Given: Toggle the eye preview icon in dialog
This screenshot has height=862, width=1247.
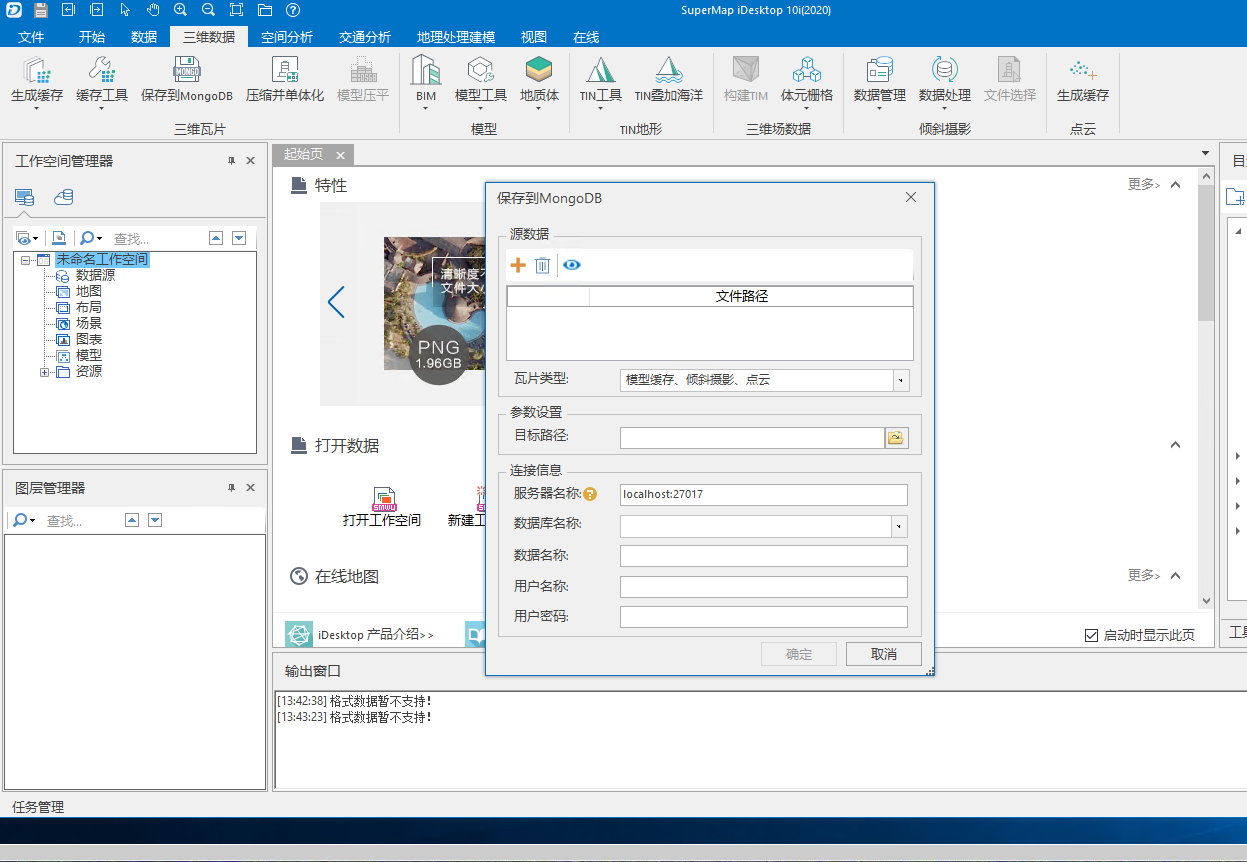Looking at the screenshot, I should tap(572, 265).
